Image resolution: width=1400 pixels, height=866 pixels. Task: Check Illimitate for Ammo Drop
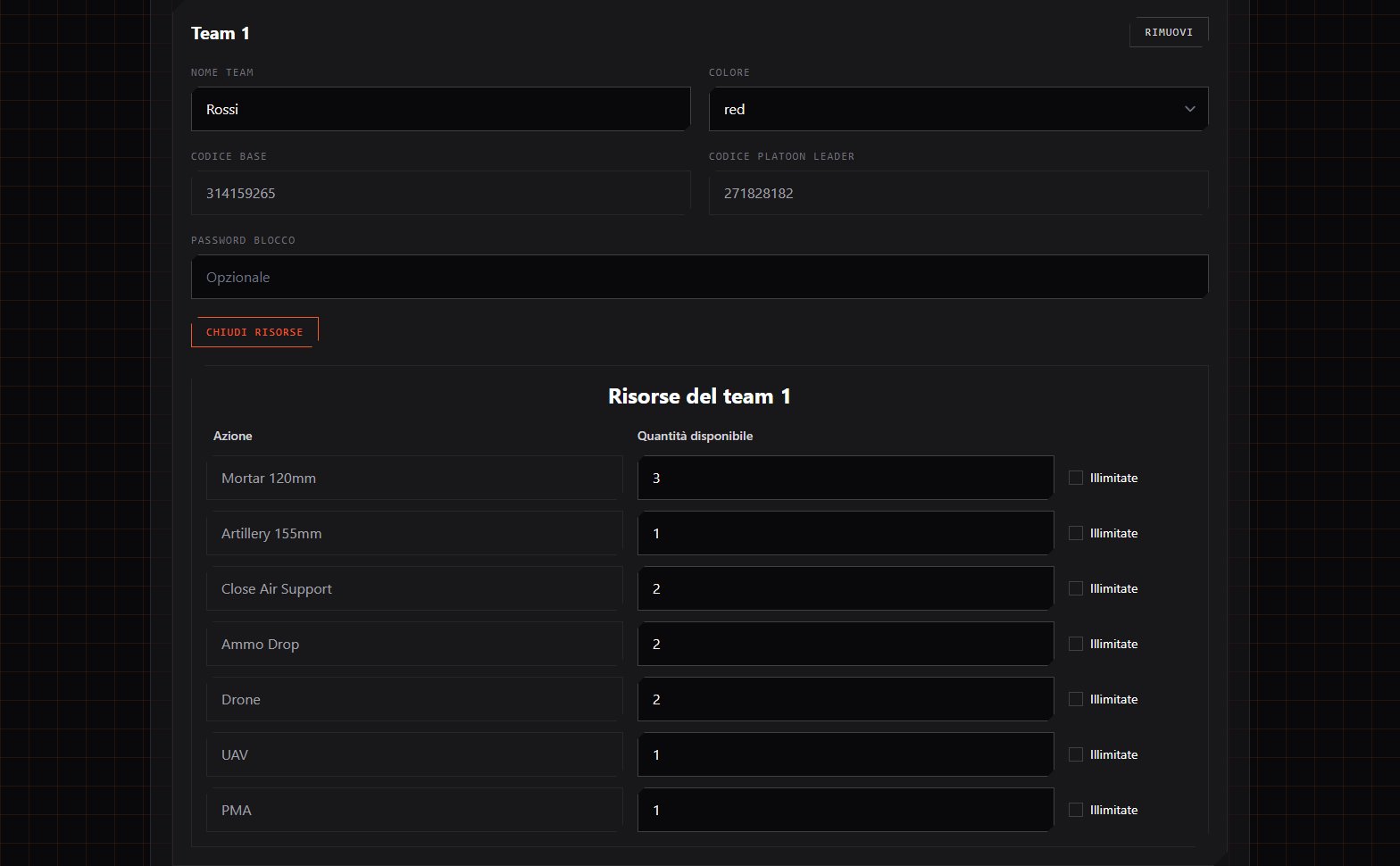[x=1076, y=644]
